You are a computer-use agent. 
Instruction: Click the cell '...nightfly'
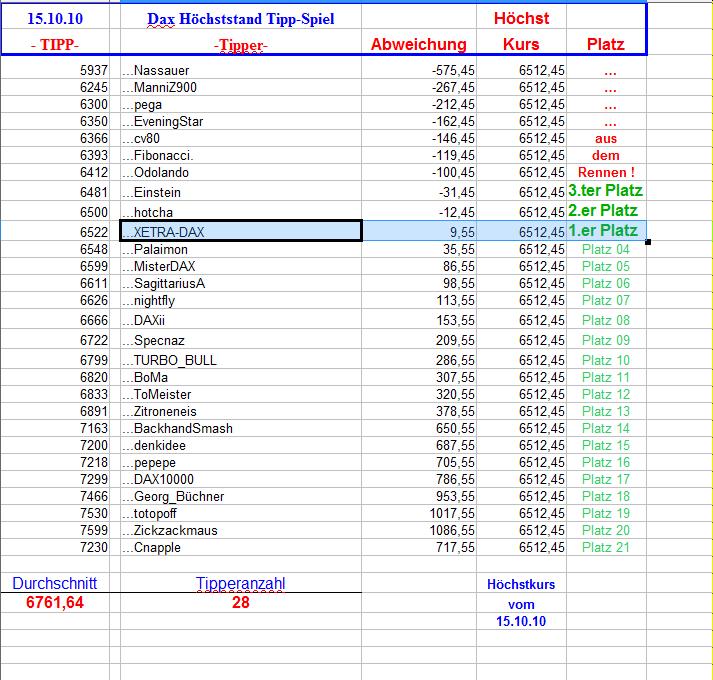coord(241,300)
